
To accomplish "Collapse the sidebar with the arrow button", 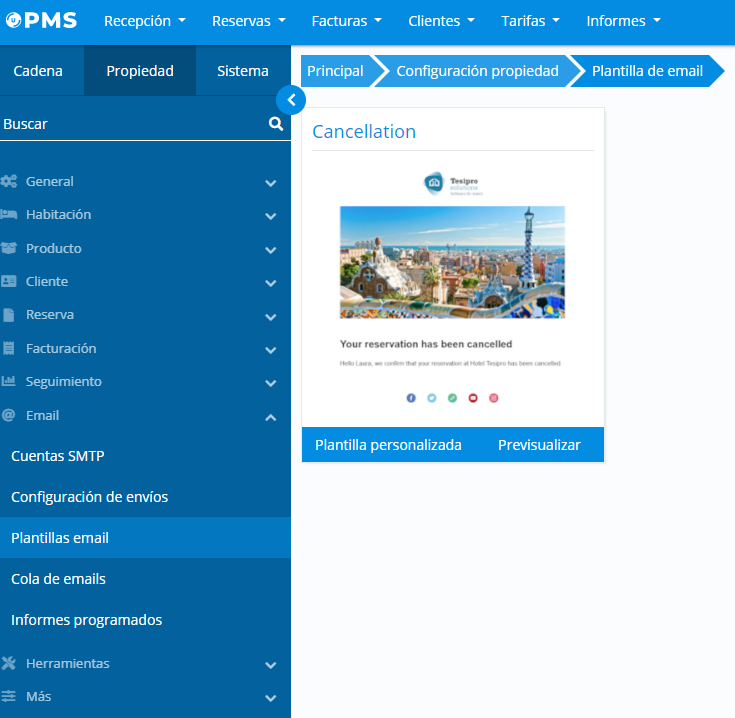I will (290, 99).
